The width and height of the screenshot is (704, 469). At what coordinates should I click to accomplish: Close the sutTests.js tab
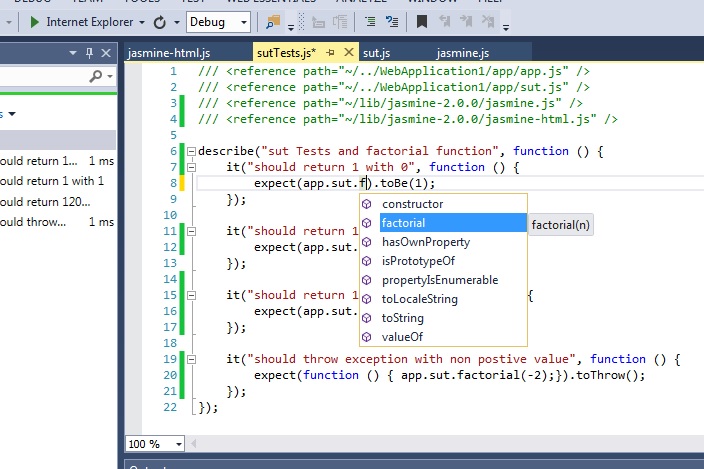348,53
